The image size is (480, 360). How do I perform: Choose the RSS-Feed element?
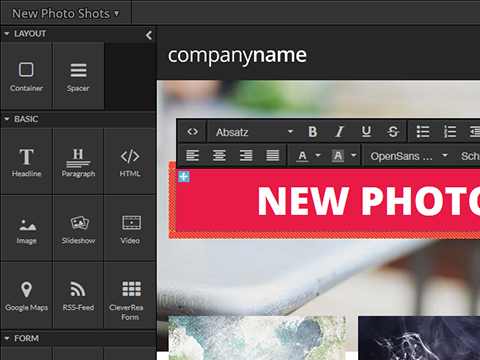point(78,295)
